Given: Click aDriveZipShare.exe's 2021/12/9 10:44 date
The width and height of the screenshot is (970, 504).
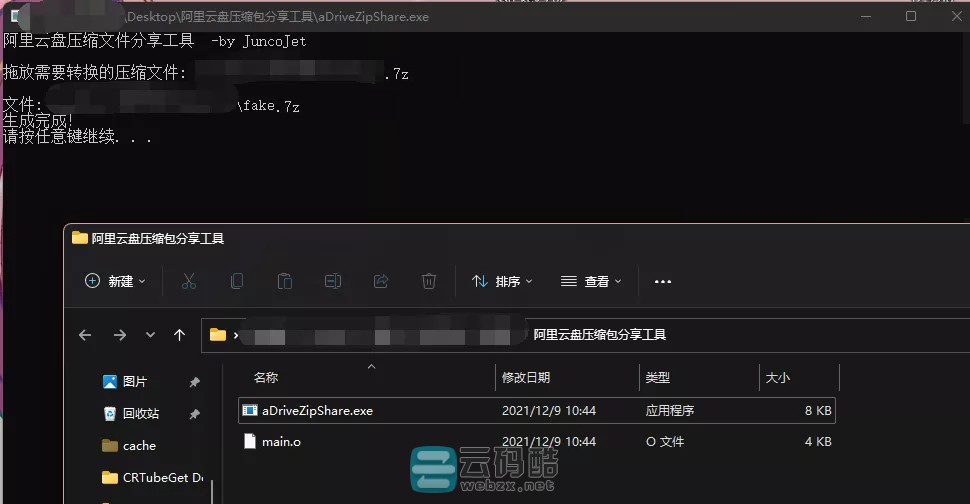Looking at the screenshot, I should click(549, 411).
